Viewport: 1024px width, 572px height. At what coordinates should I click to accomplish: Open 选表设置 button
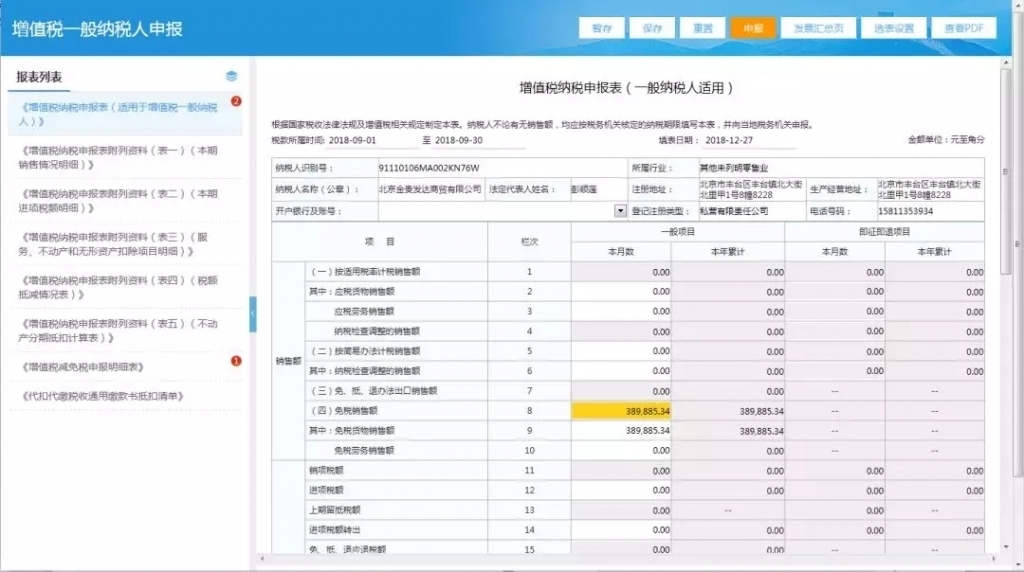tap(893, 28)
